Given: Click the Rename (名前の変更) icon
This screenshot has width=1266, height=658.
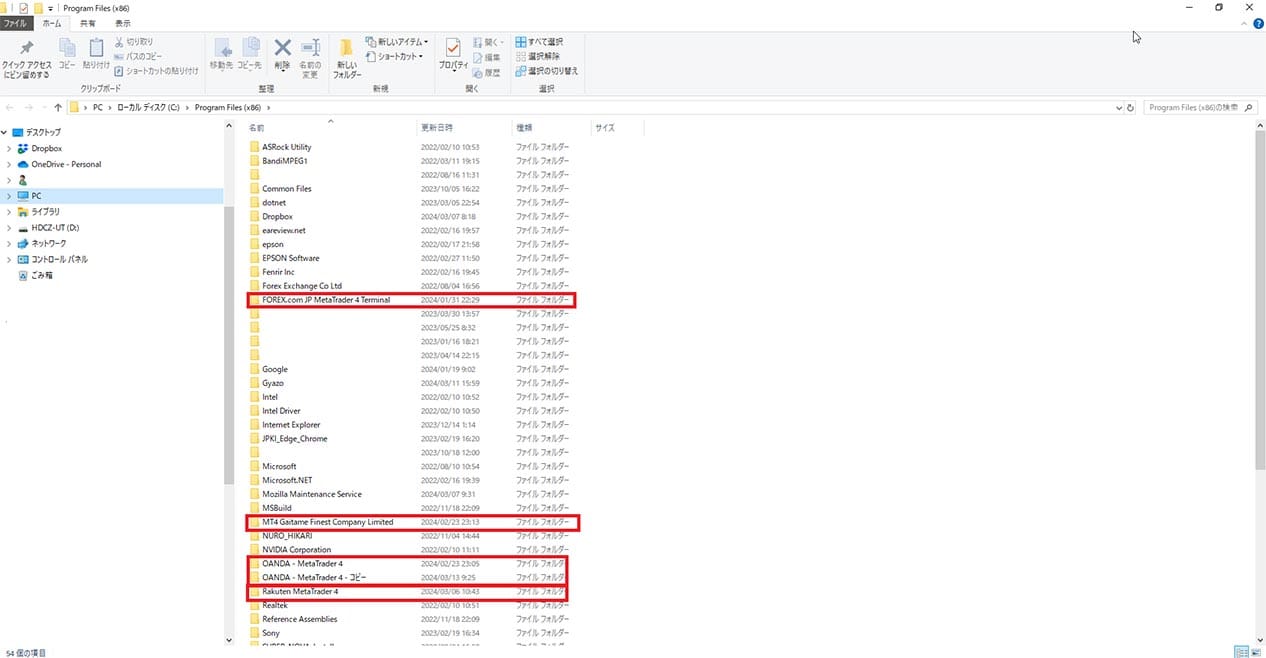Looking at the screenshot, I should [x=310, y=48].
